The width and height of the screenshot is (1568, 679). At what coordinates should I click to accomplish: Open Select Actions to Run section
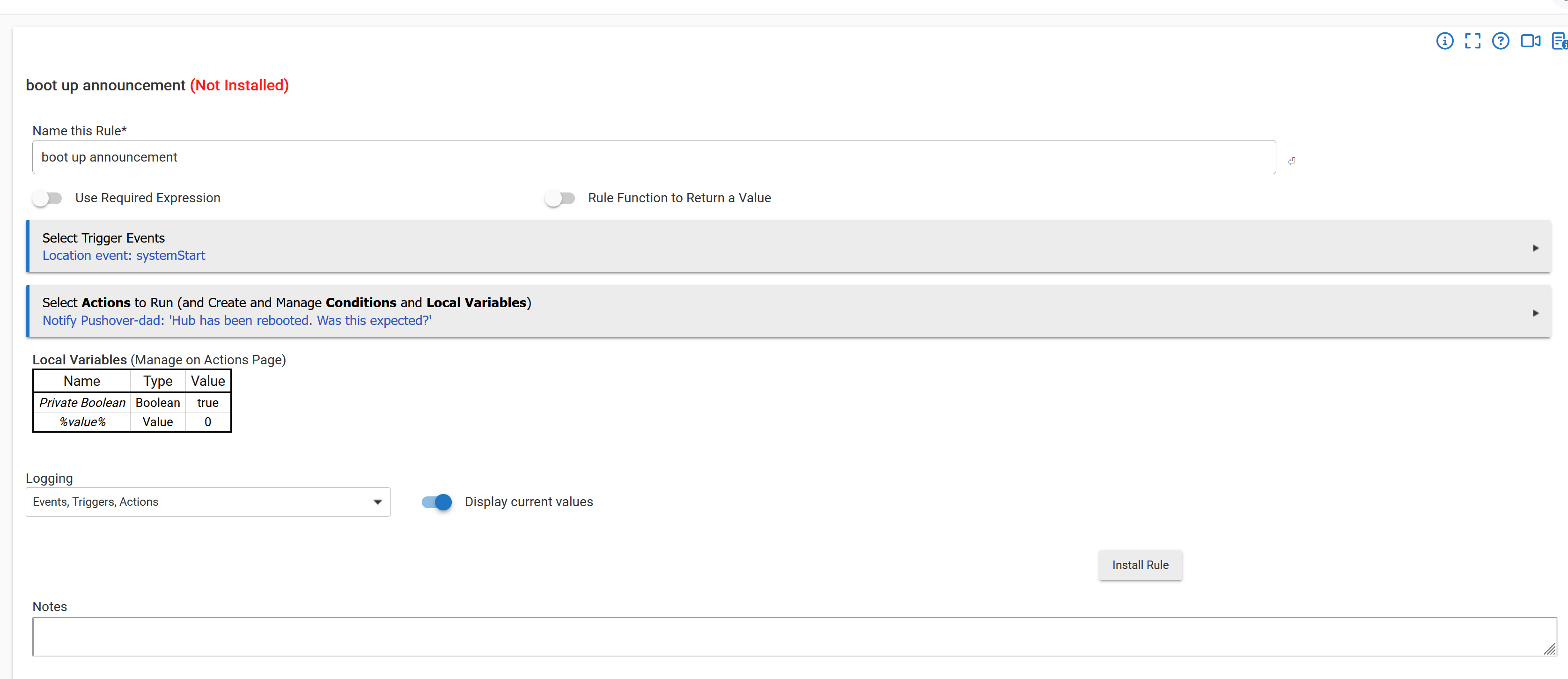(x=788, y=311)
